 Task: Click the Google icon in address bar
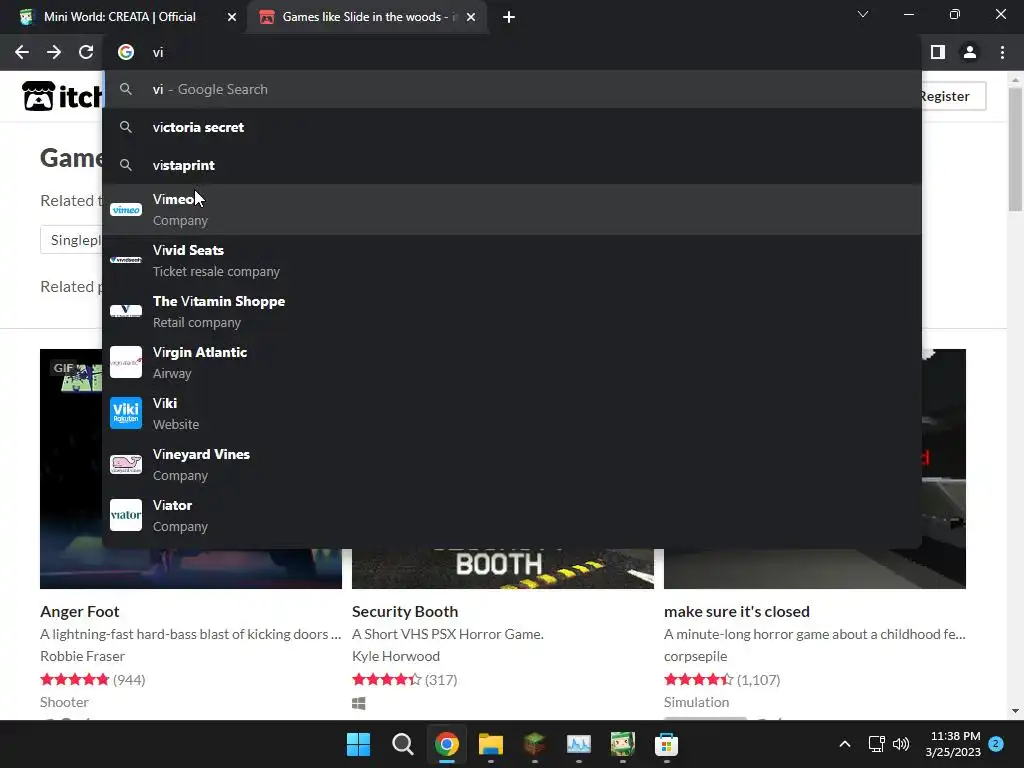[x=126, y=52]
